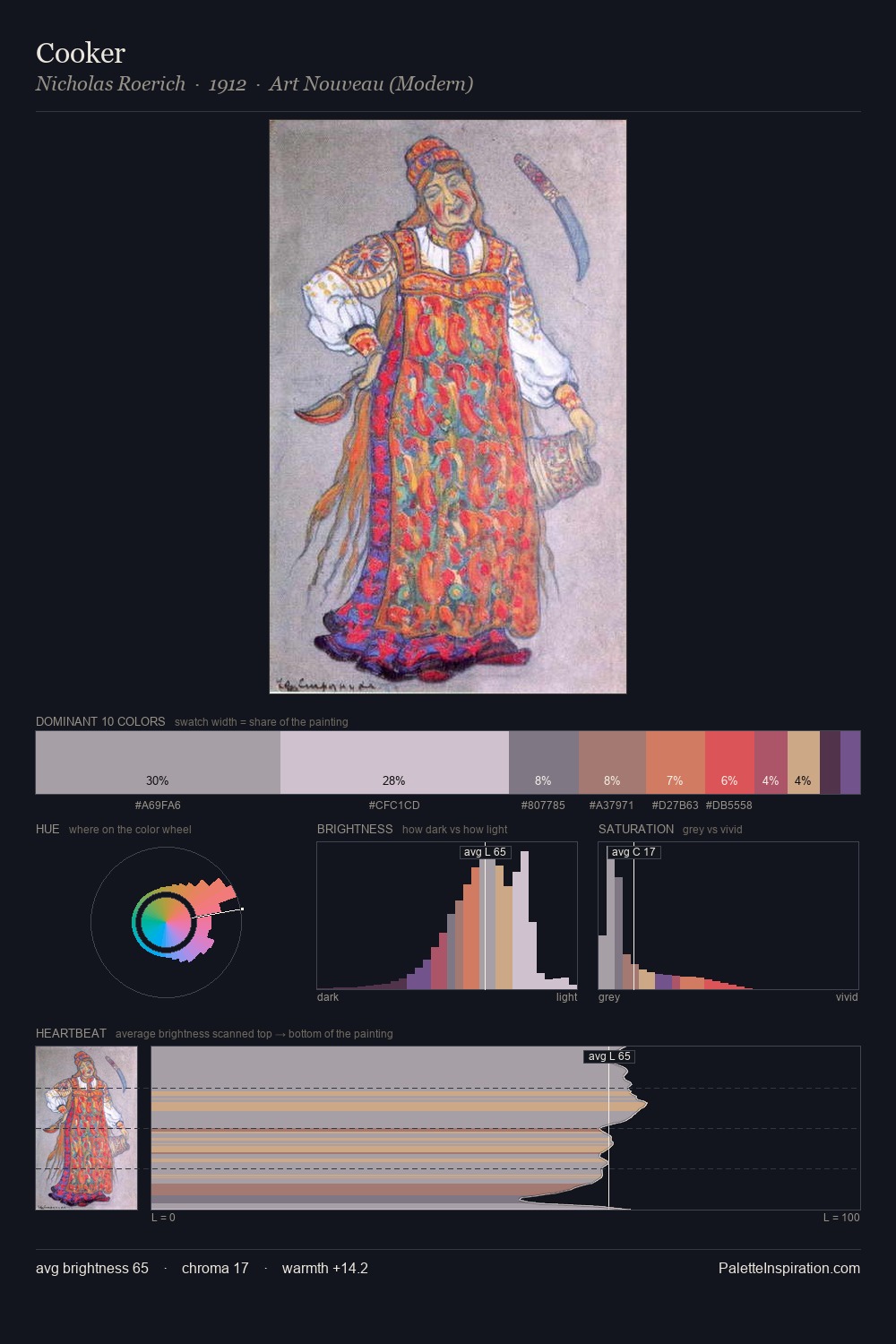Click the 'grey' axis label

[609, 997]
